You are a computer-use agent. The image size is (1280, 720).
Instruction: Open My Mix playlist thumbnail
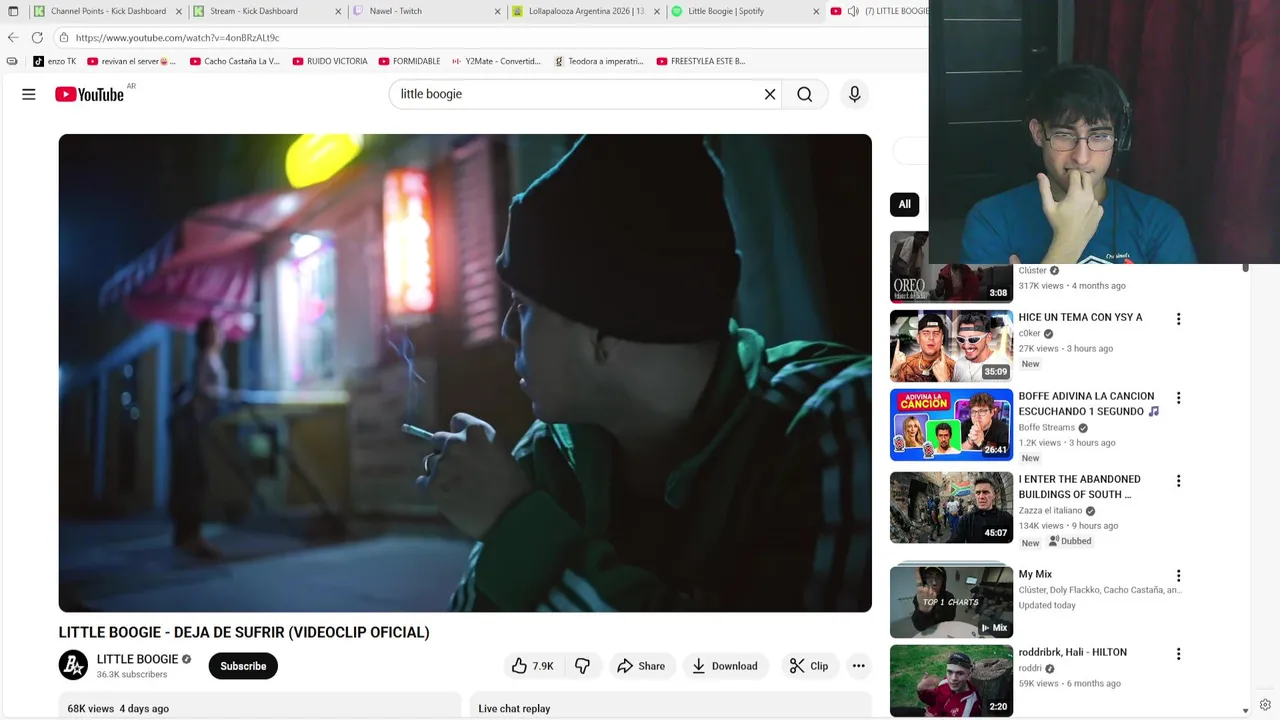(x=951, y=602)
